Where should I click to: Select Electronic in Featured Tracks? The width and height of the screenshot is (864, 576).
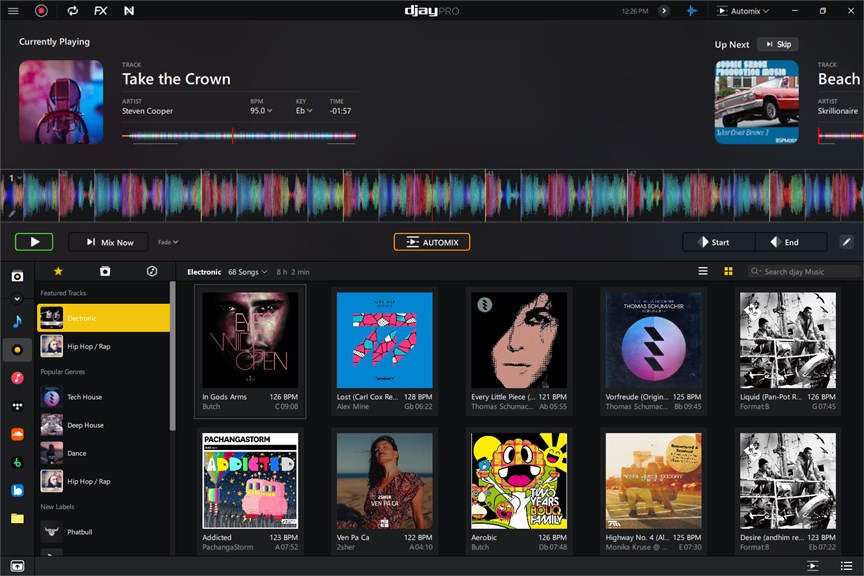104,318
